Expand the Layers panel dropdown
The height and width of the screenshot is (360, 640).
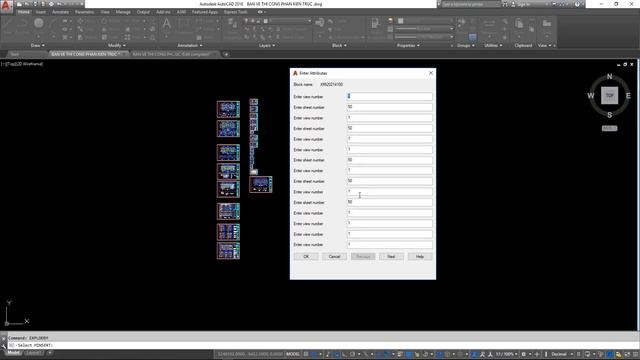267,45
